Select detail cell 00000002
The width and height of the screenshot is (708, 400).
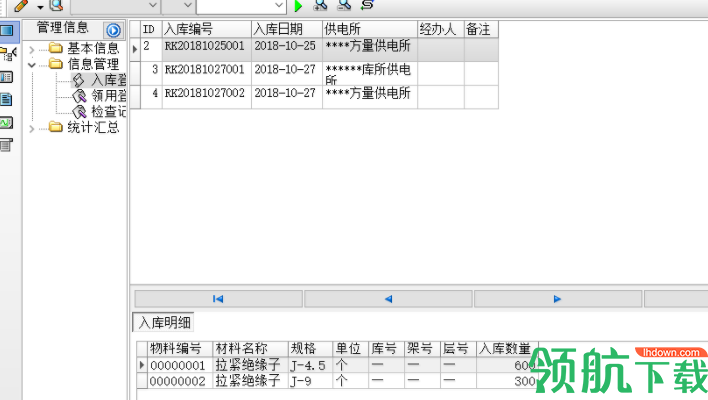pos(180,381)
